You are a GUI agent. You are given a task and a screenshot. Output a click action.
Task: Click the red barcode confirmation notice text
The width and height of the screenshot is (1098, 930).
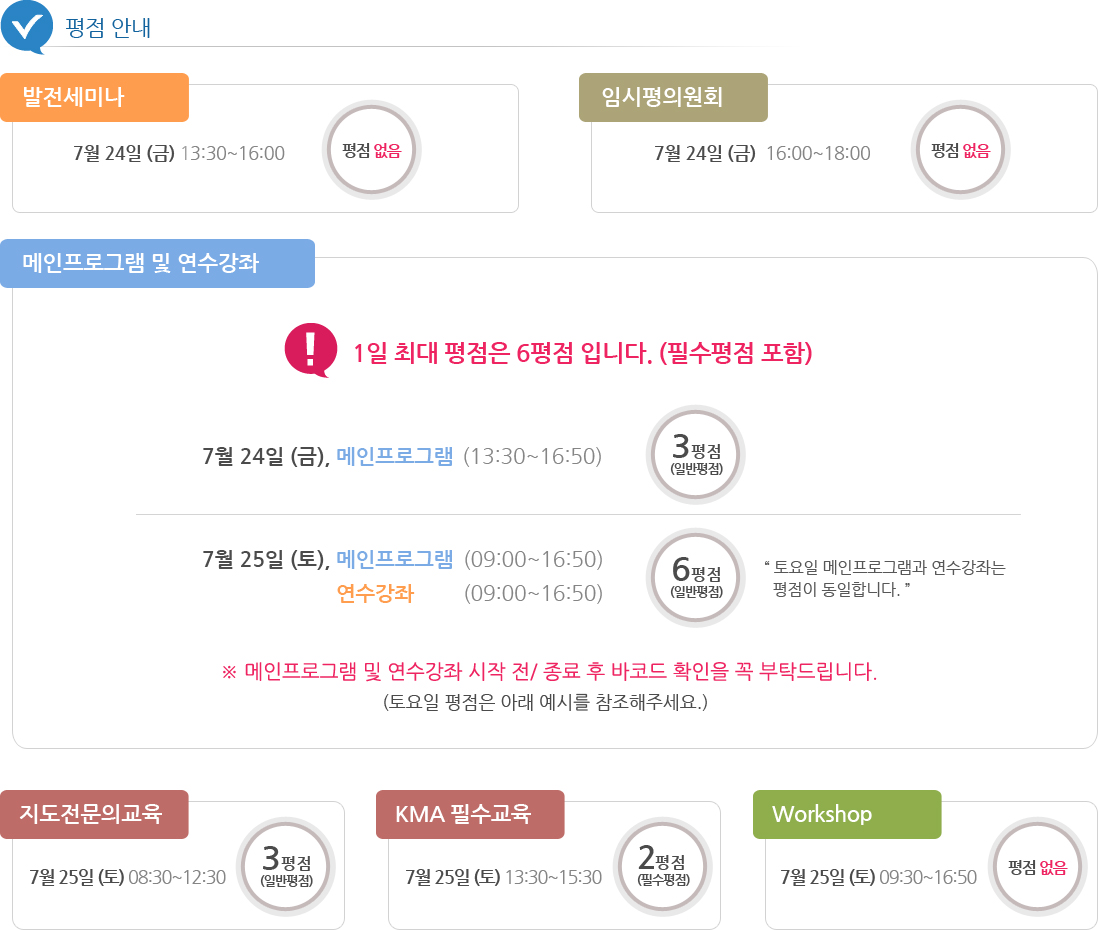tap(548, 672)
